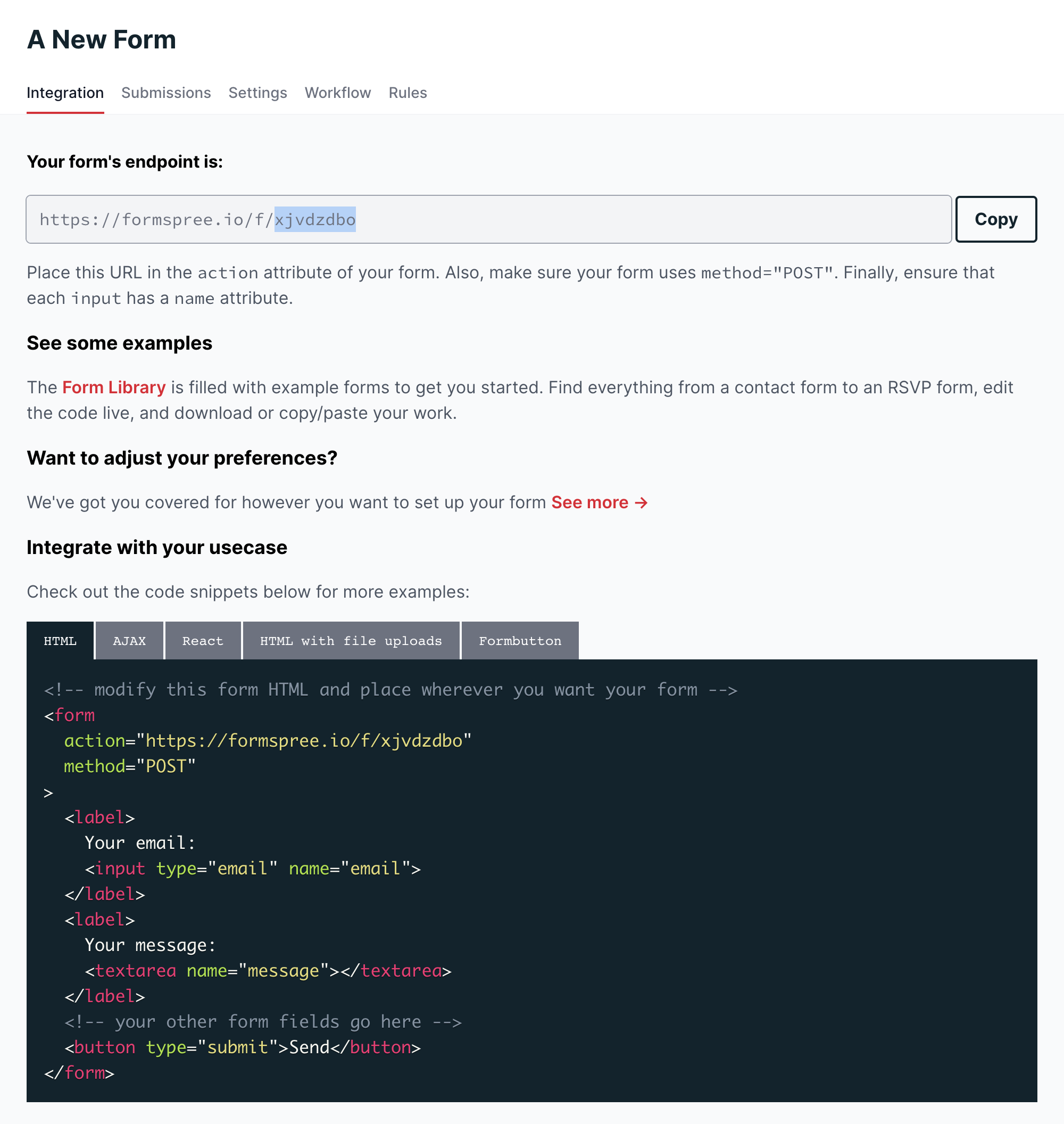Image resolution: width=1064 pixels, height=1124 pixels.
Task: Open the Form Library link
Action: (x=113, y=387)
